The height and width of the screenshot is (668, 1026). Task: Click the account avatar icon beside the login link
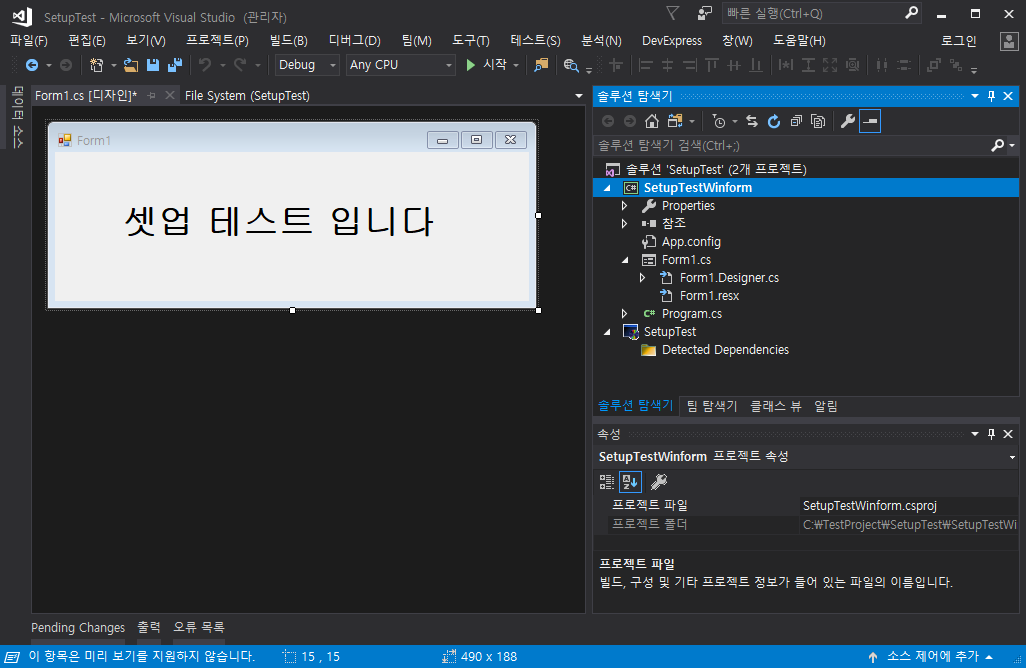pos(1008,41)
